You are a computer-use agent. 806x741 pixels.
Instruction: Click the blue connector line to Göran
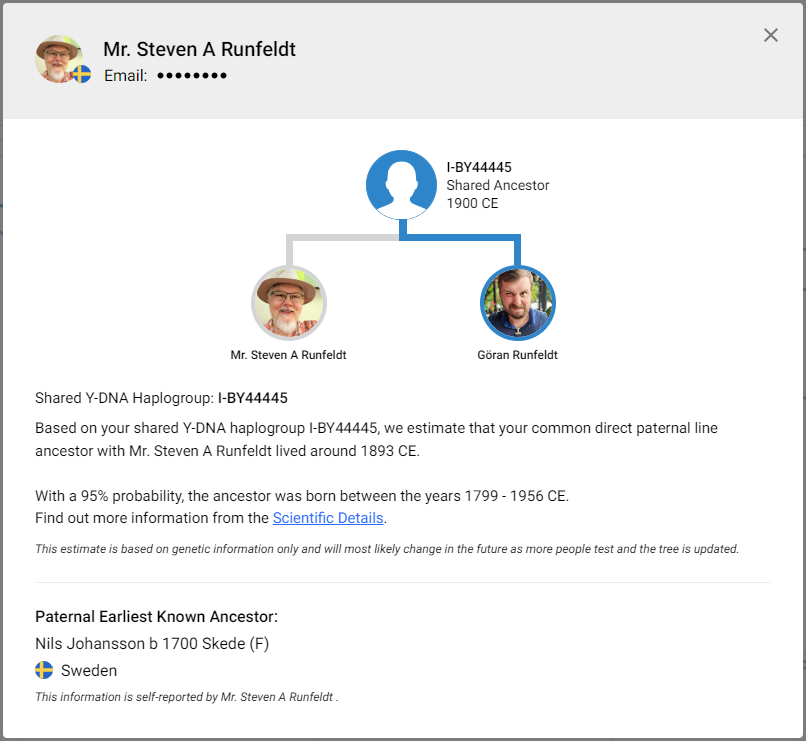tap(461, 237)
